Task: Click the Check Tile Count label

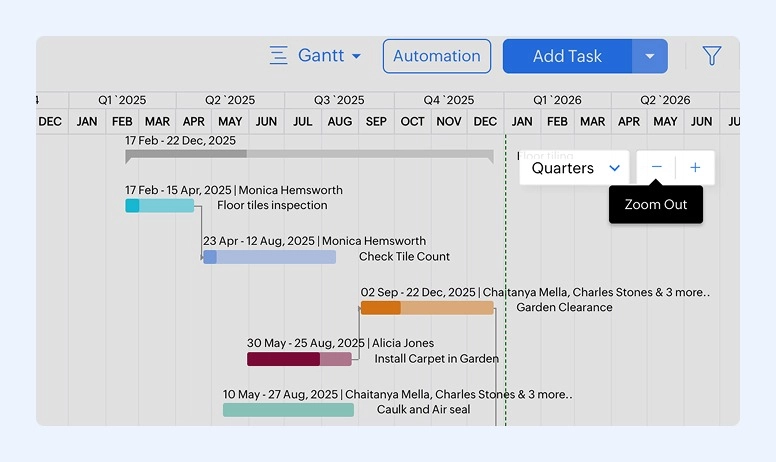Action: point(404,257)
